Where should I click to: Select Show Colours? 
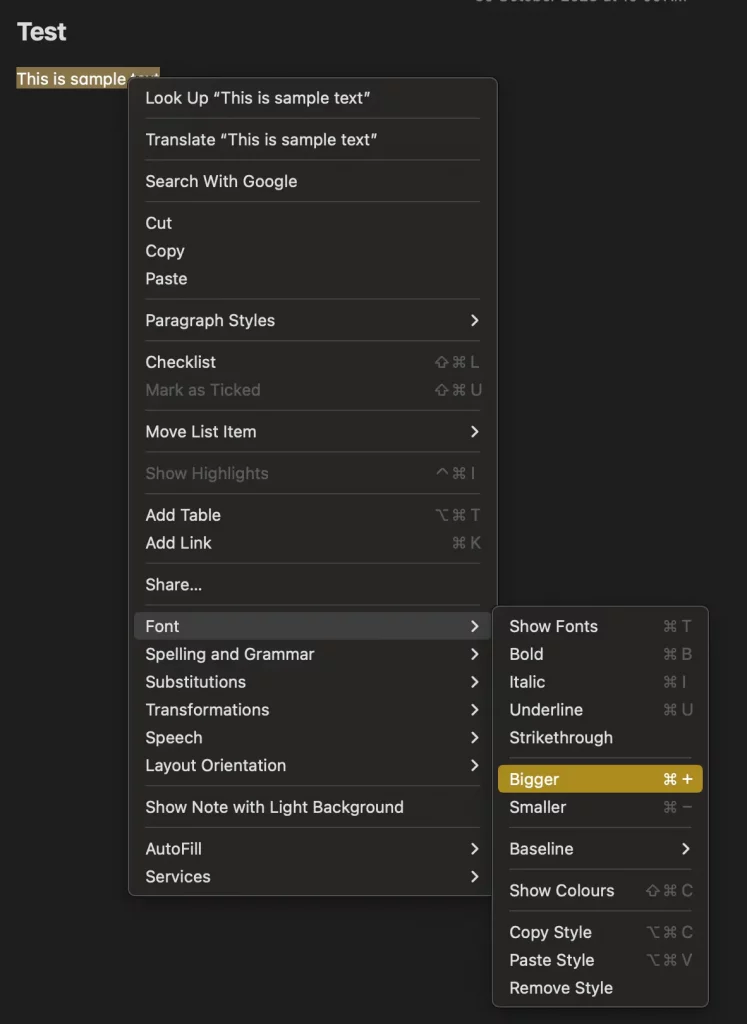click(x=600, y=891)
